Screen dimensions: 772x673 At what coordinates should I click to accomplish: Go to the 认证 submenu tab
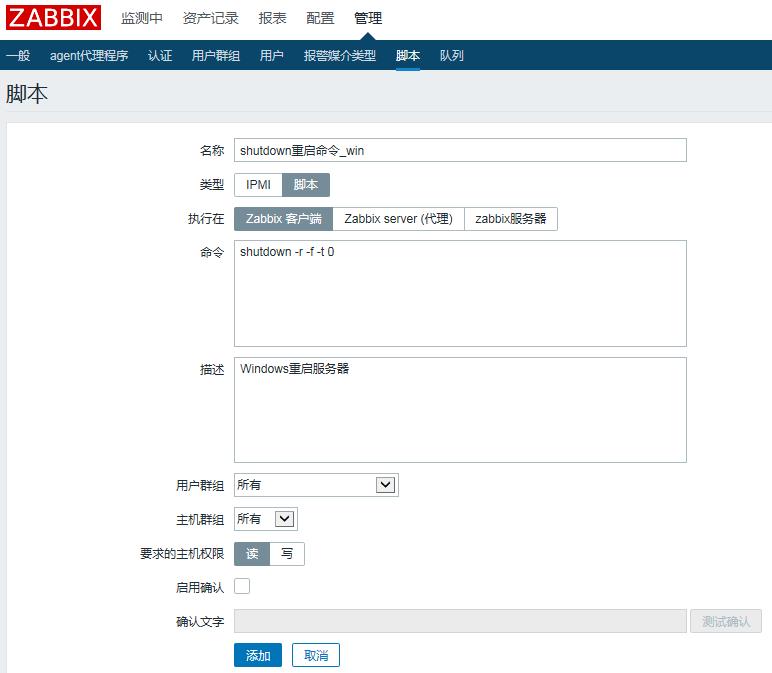click(x=160, y=56)
